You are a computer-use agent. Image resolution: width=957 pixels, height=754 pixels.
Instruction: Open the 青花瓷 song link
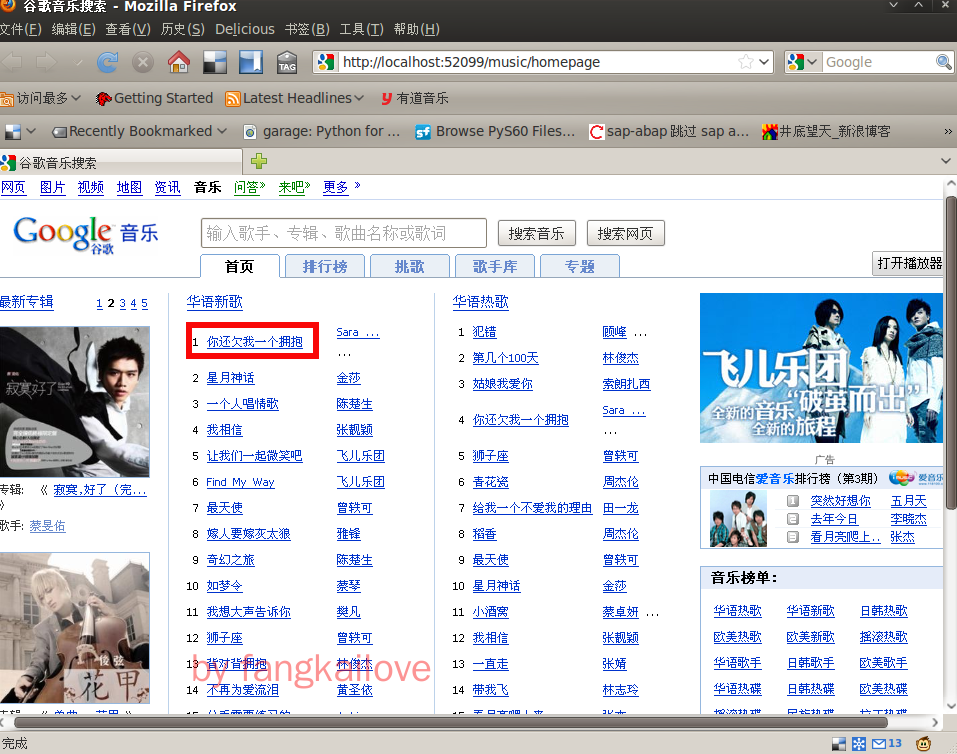[490, 482]
